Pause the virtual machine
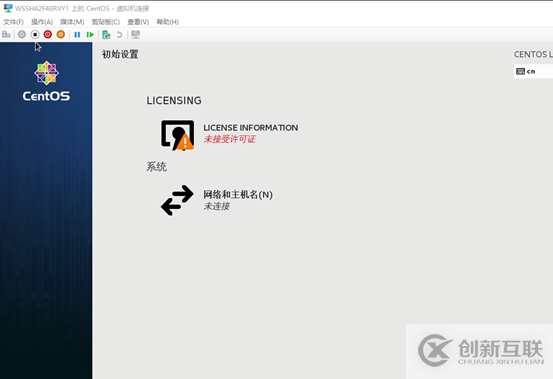 (x=77, y=35)
